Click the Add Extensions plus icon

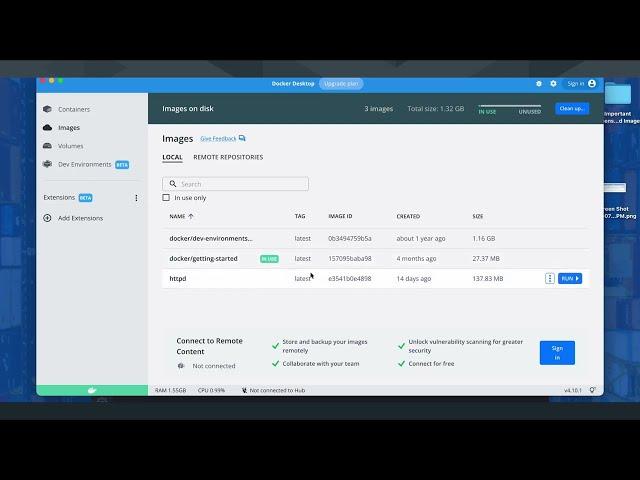pos(47,218)
